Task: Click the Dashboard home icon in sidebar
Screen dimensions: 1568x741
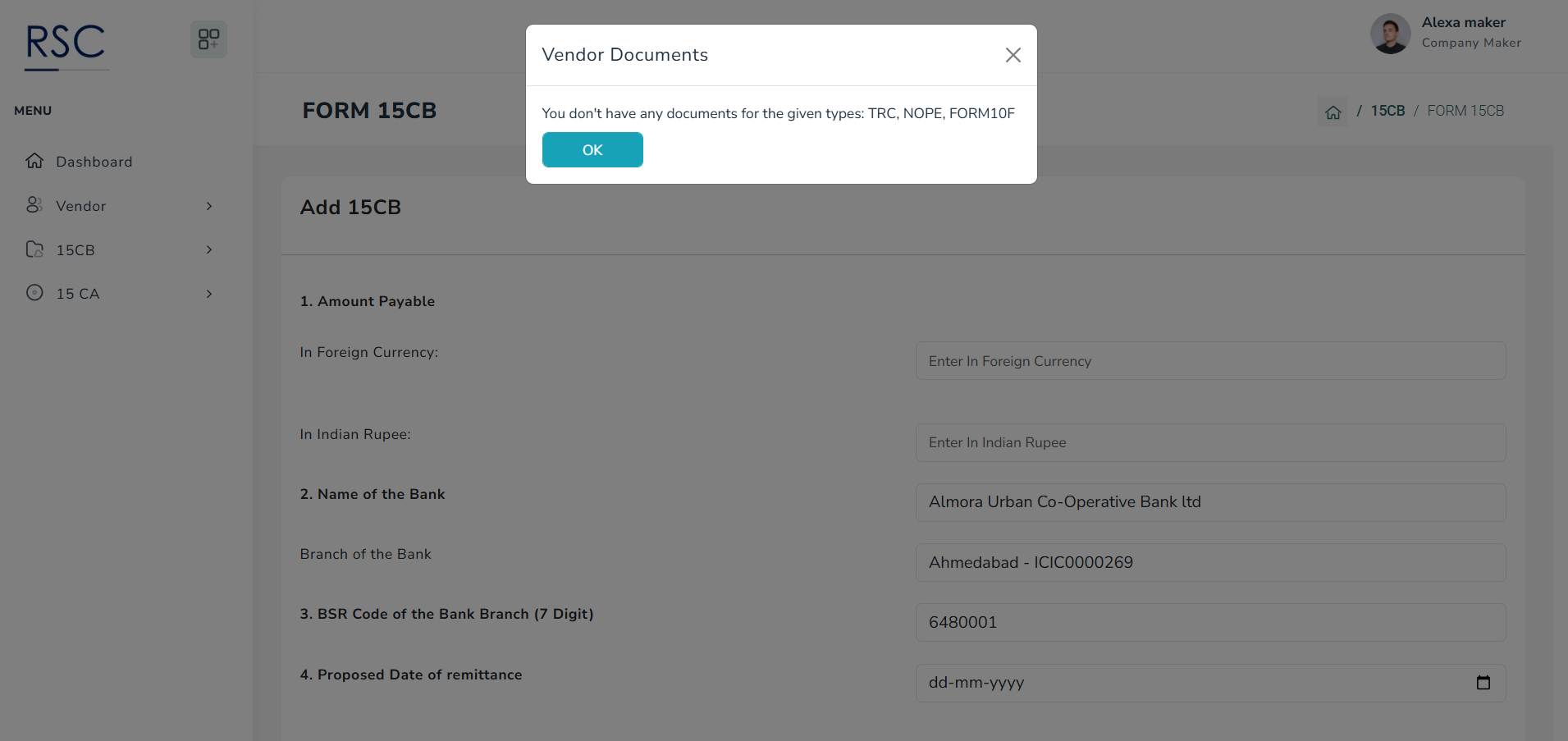Action: click(34, 161)
